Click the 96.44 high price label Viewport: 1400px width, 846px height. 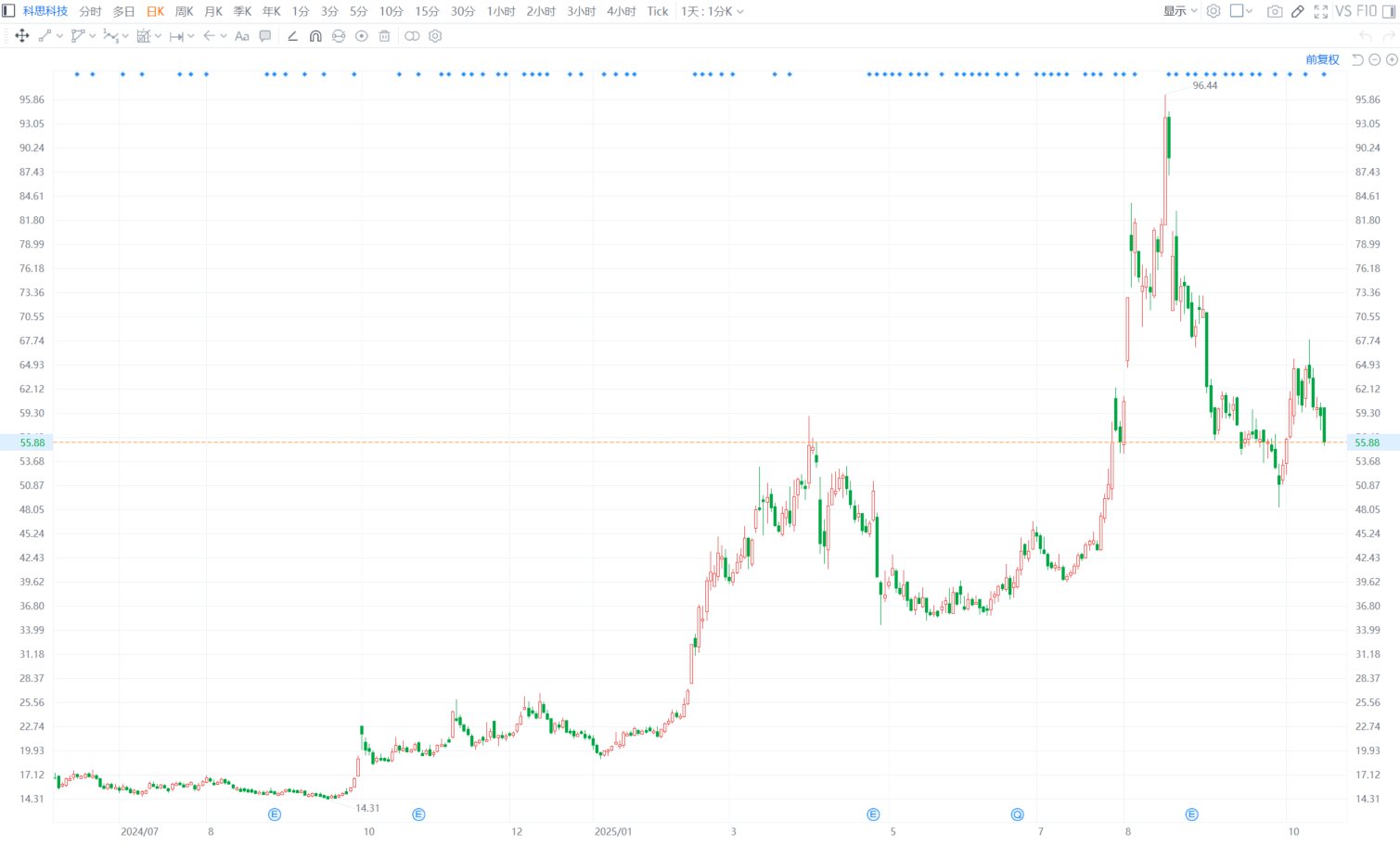[1205, 85]
